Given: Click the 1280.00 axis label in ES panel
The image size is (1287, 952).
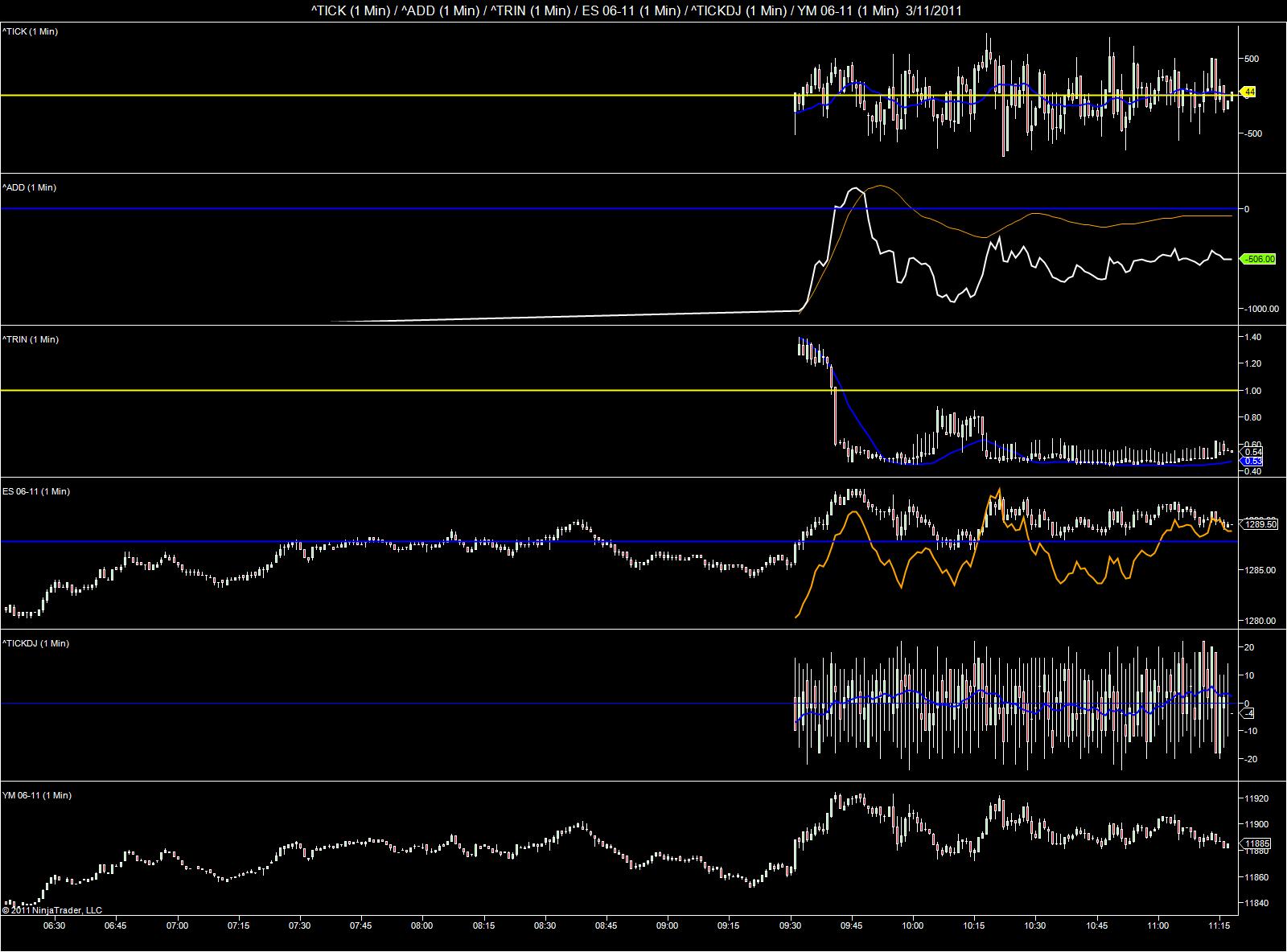Looking at the screenshot, I should click(1261, 621).
